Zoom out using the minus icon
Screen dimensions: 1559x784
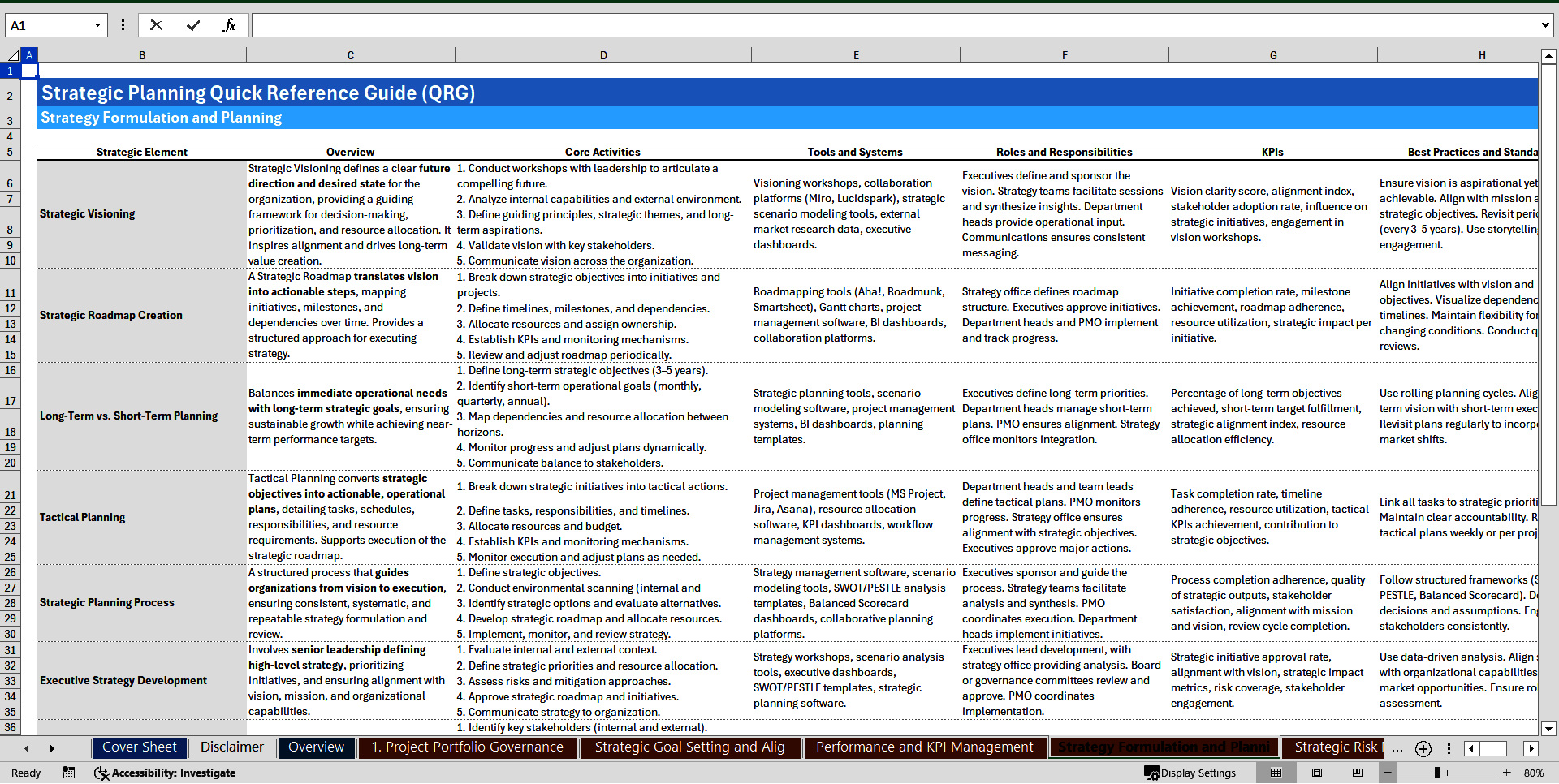pyautogui.click(x=1388, y=773)
